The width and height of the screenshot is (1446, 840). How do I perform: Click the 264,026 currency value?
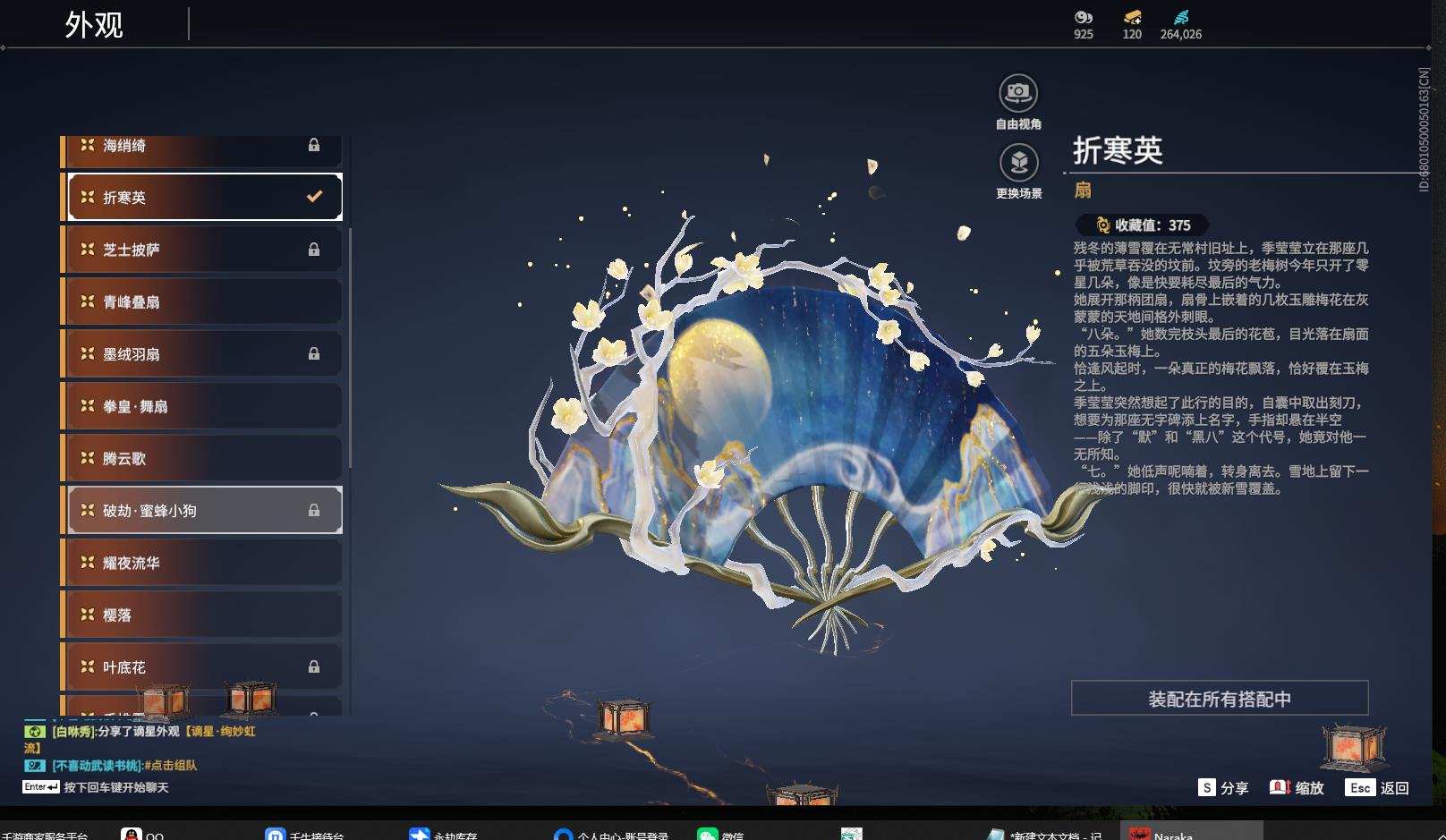click(1181, 34)
